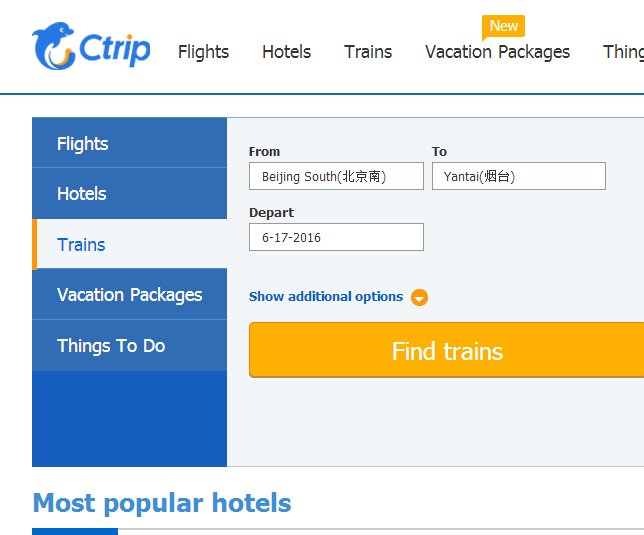Select Vacation Packages tab in sidebar
Image resolution: width=644 pixels, height=535 pixels.
129,294
